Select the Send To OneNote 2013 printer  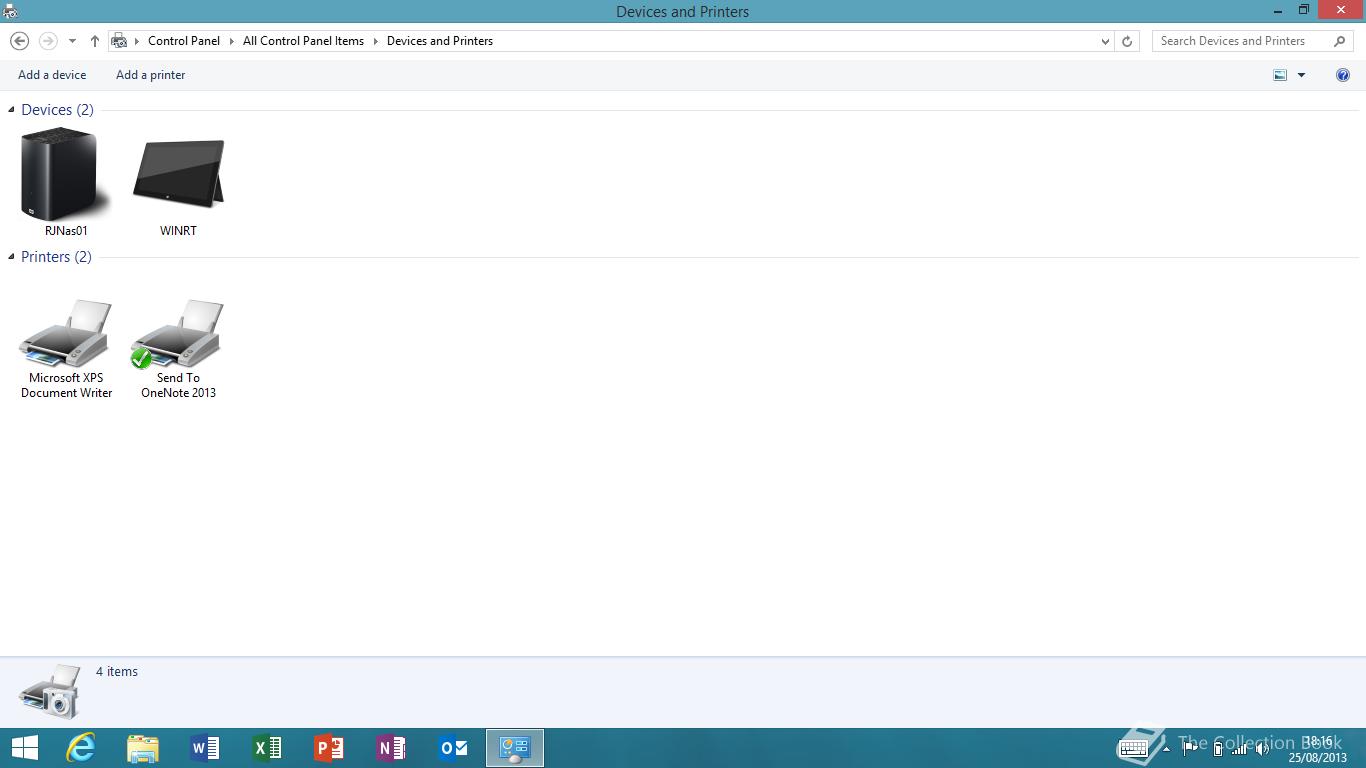tap(178, 348)
